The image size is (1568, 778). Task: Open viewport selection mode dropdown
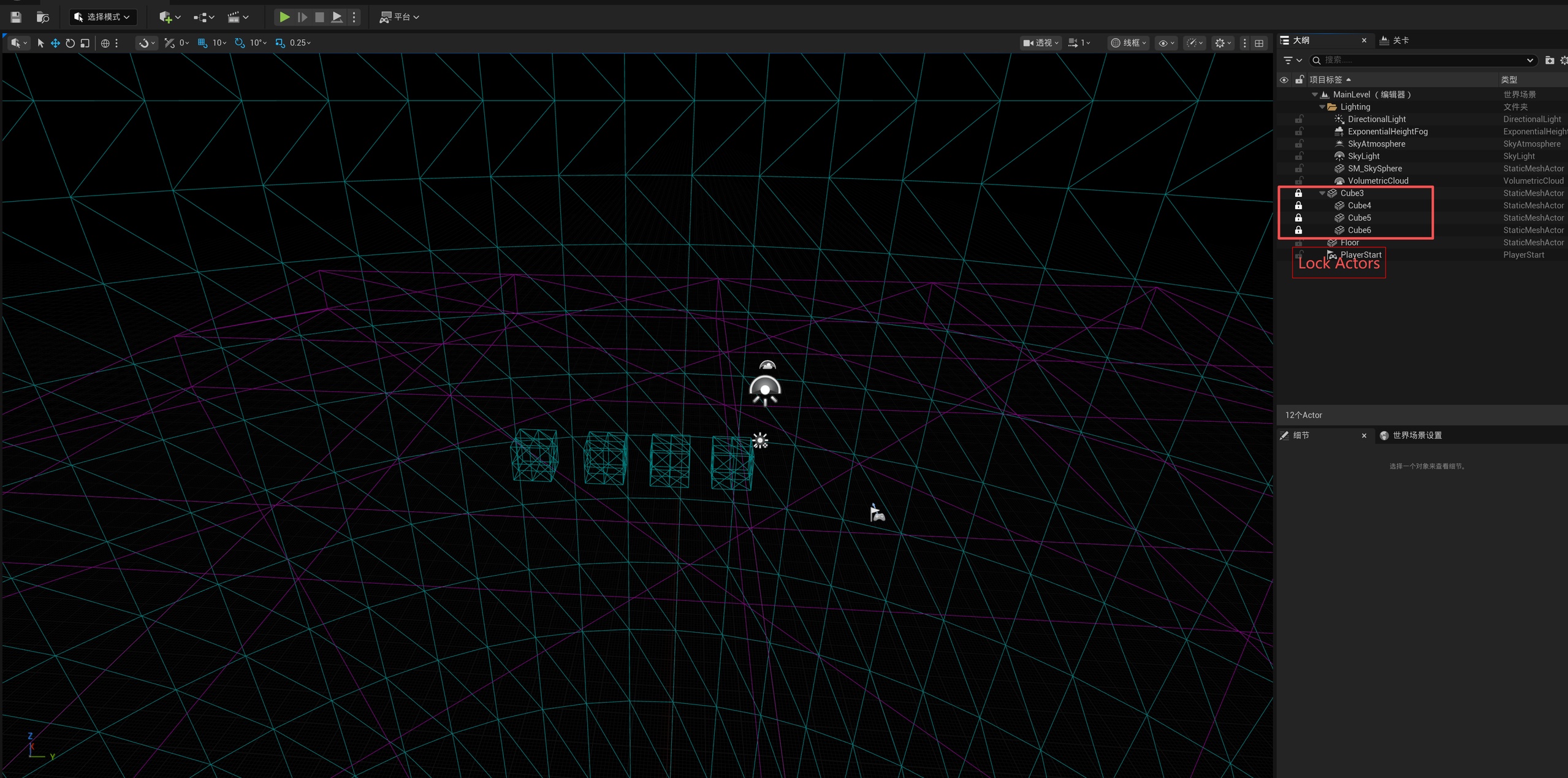click(18, 43)
